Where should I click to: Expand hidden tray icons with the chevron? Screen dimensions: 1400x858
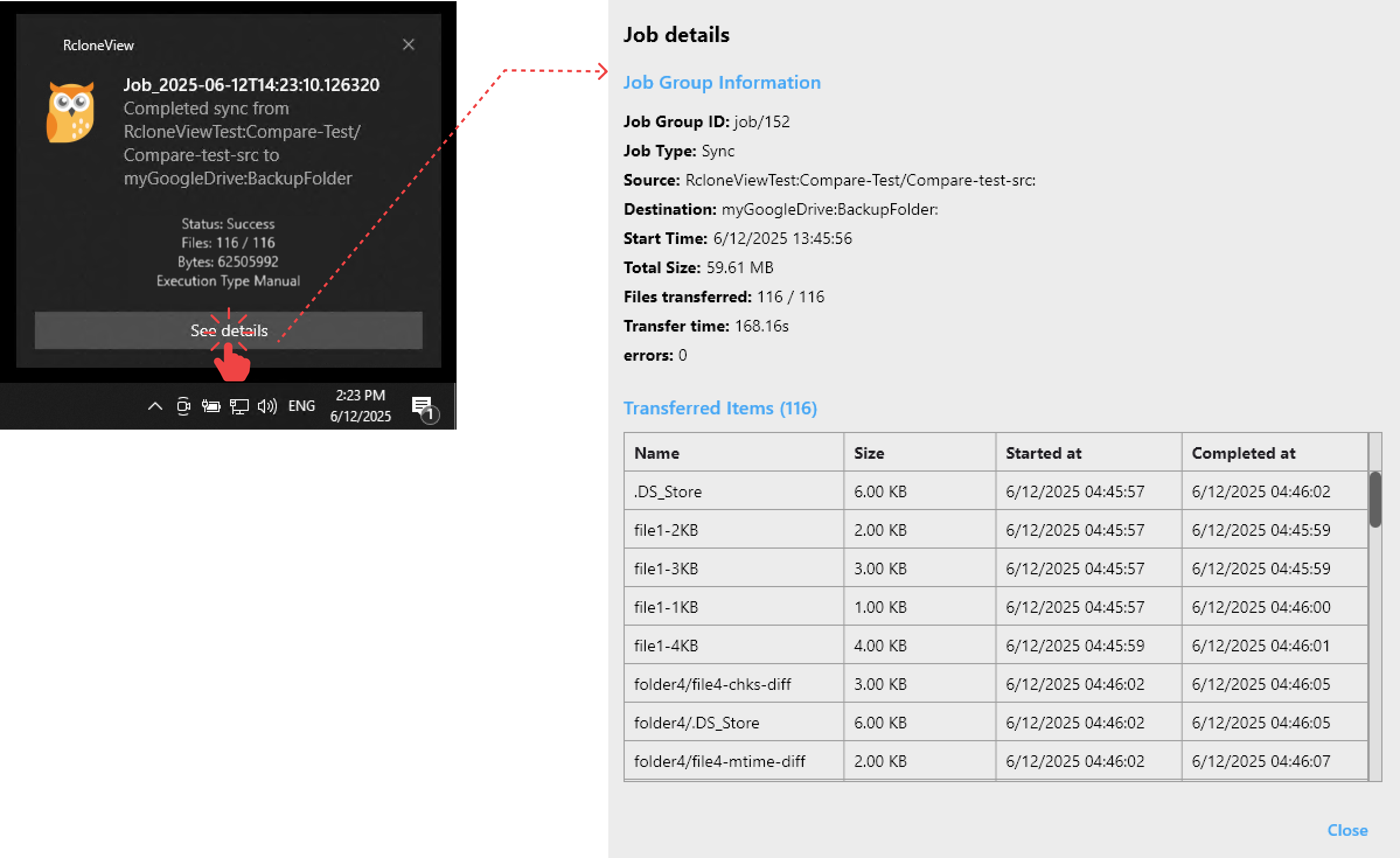click(x=155, y=405)
